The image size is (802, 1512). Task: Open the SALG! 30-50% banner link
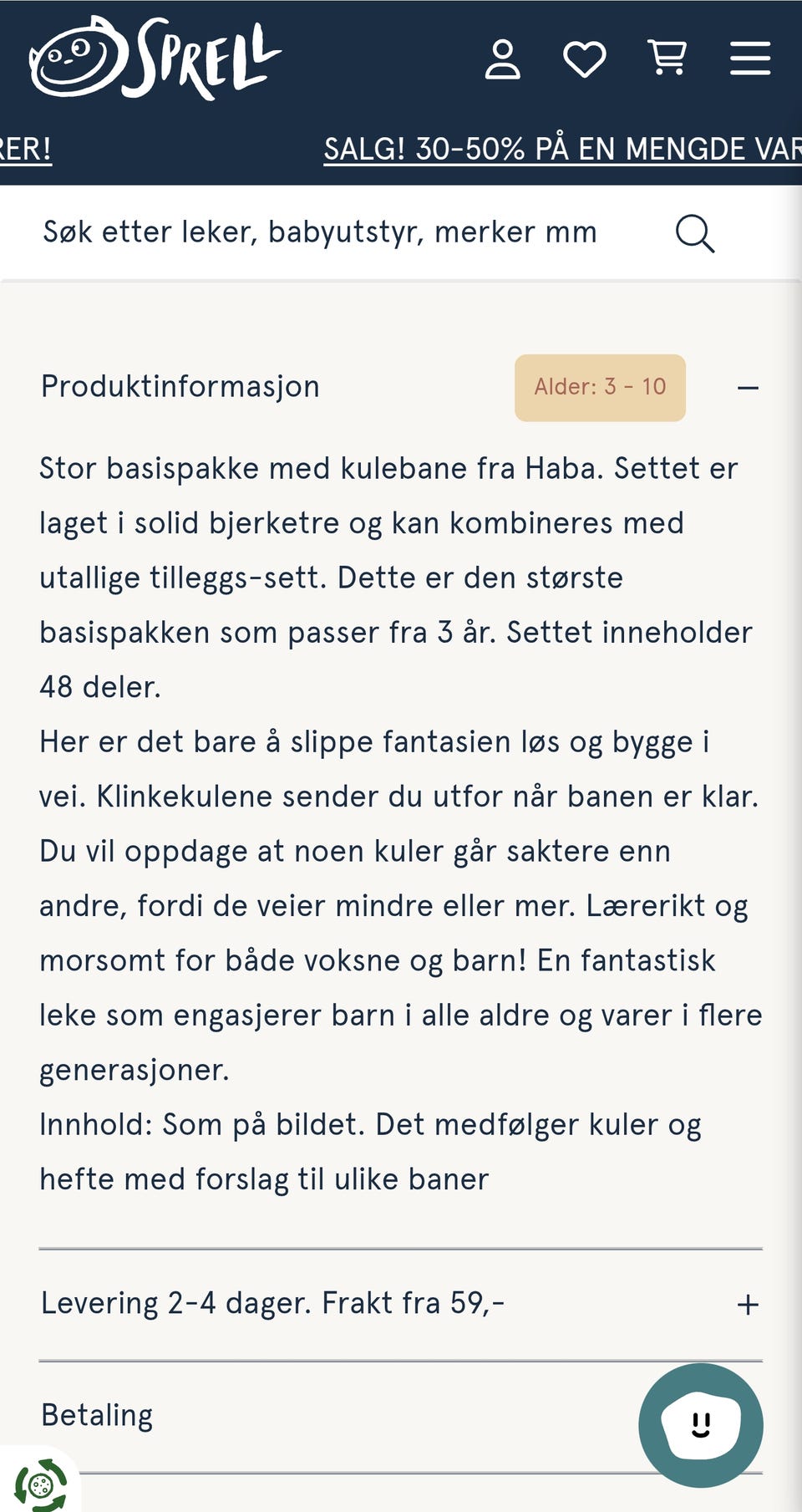coord(561,149)
